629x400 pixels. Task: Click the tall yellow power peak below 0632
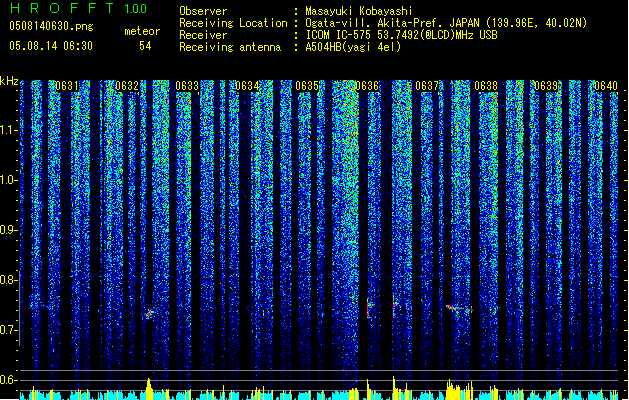149,389
